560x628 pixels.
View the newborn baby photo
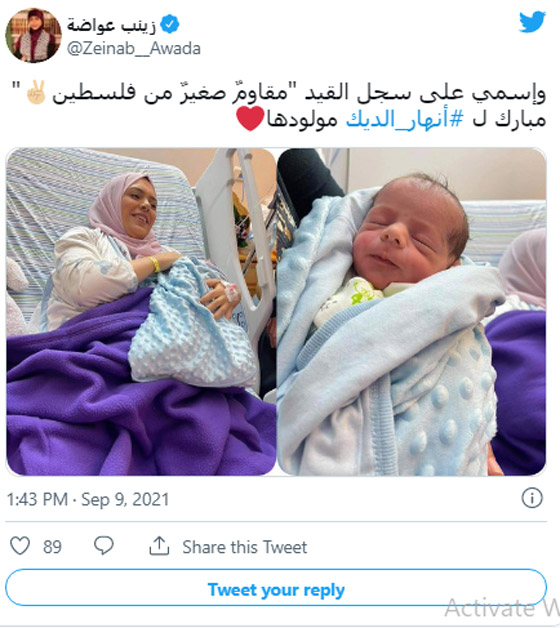(x=412, y=312)
